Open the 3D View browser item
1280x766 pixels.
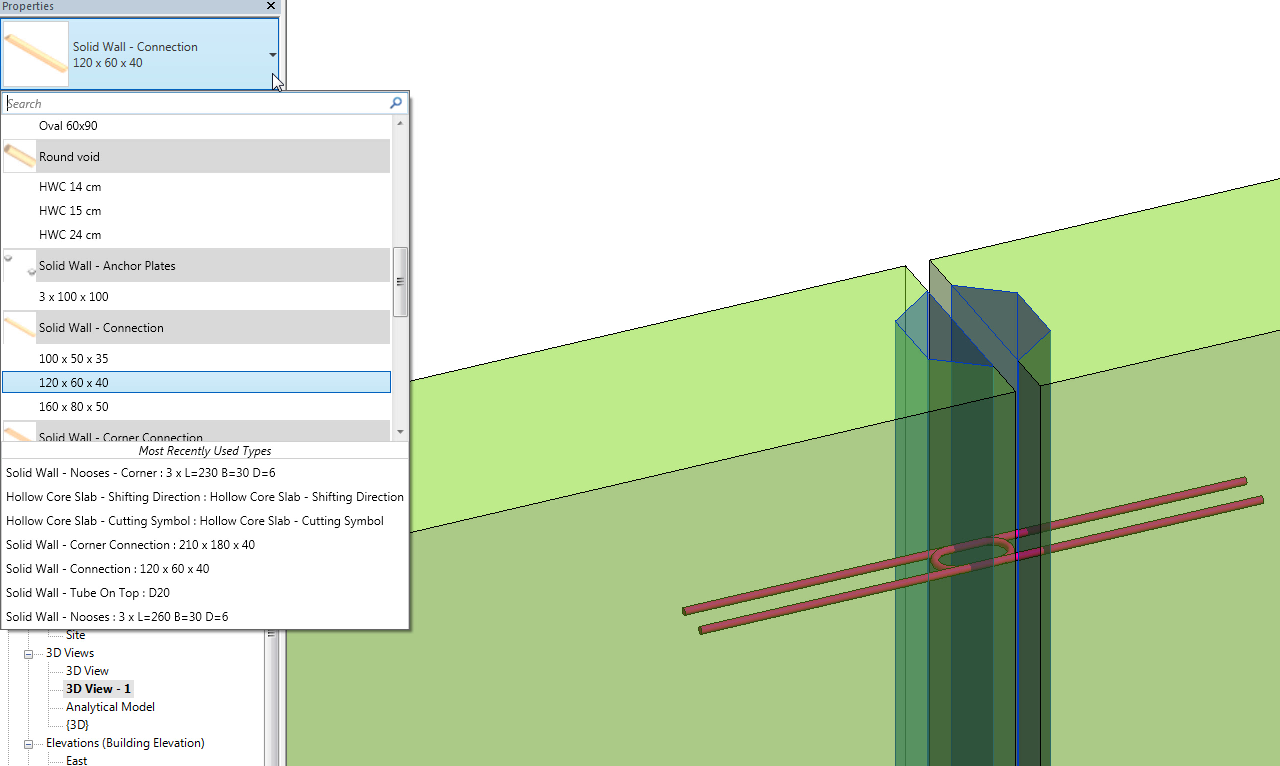(87, 671)
